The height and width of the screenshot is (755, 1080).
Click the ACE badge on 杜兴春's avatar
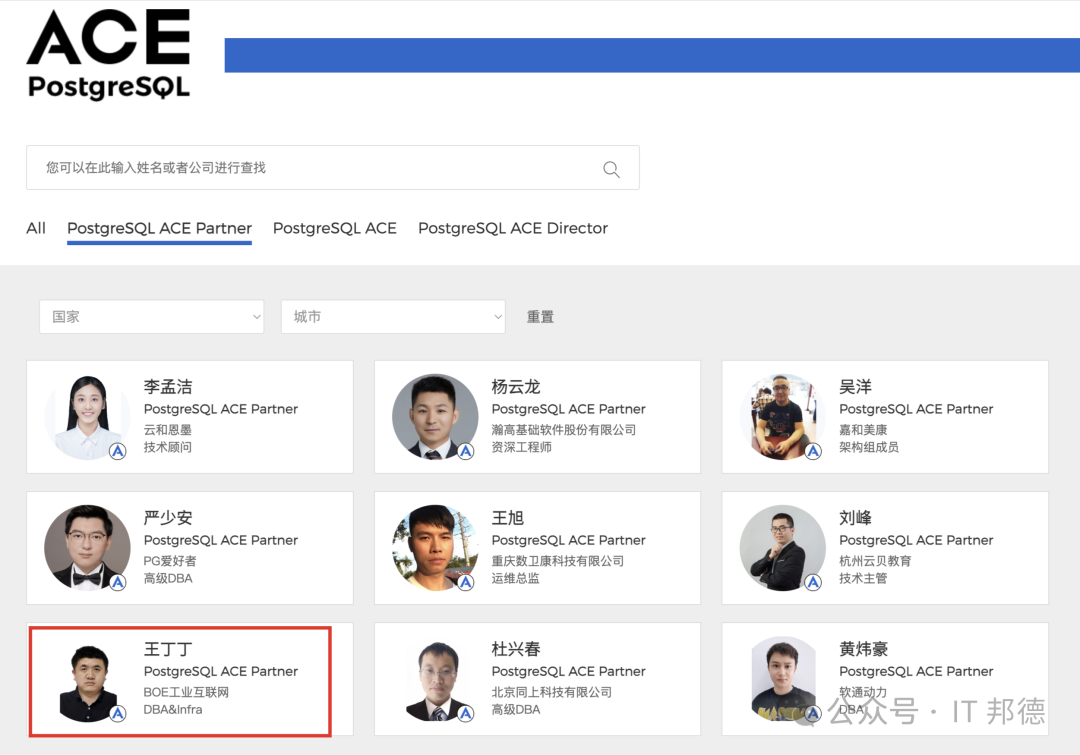point(466,713)
